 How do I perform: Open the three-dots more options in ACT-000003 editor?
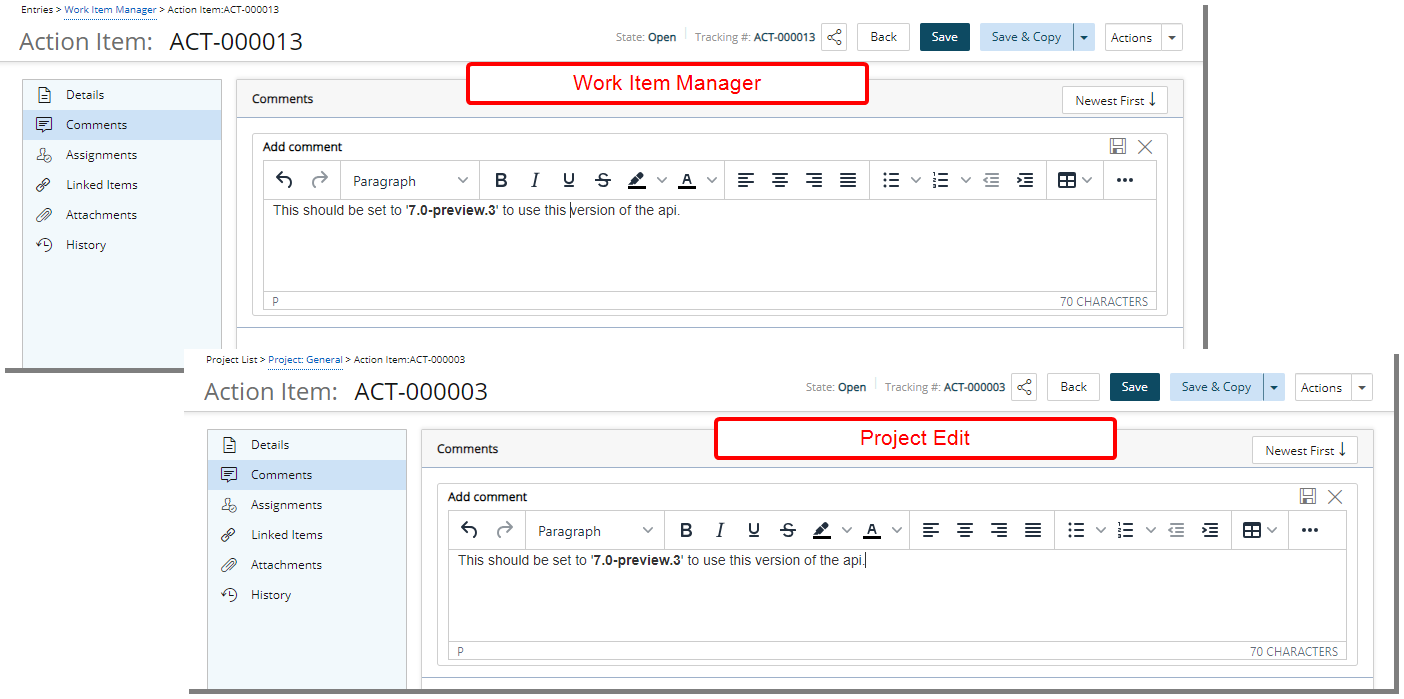pyautogui.click(x=1310, y=530)
